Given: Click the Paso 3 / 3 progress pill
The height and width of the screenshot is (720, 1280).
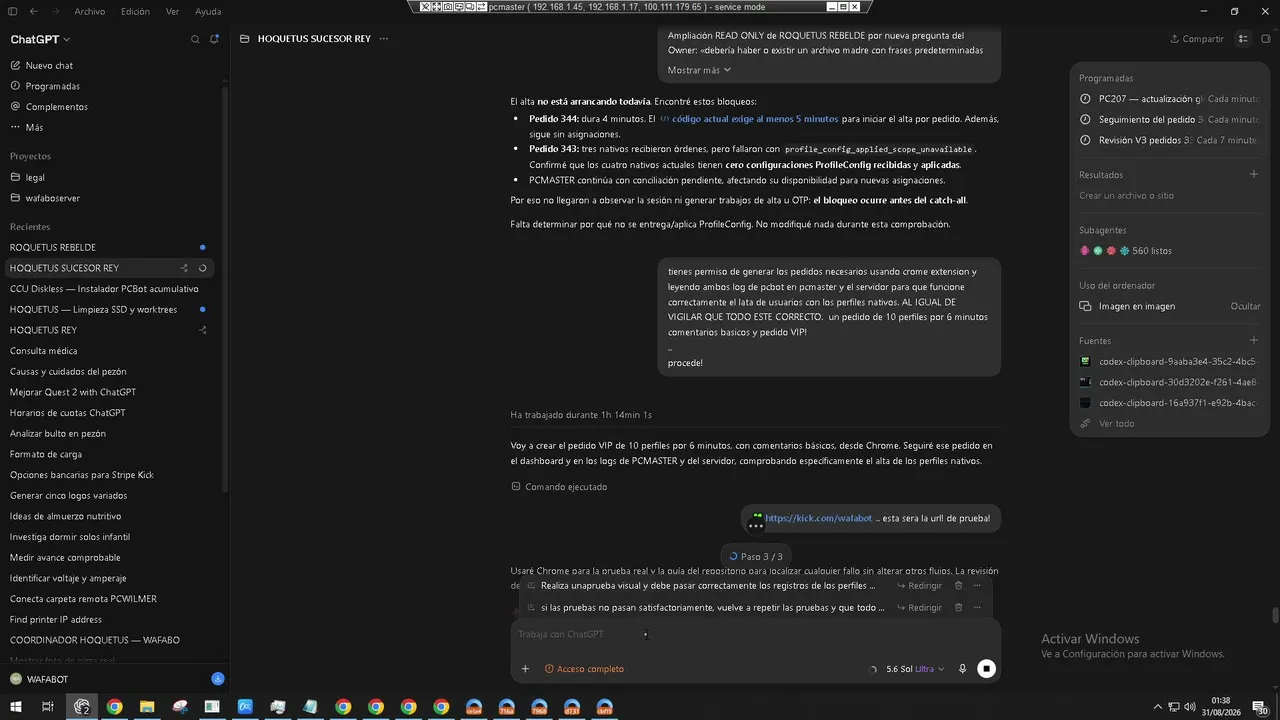Looking at the screenshot, I should coord(756,556).
